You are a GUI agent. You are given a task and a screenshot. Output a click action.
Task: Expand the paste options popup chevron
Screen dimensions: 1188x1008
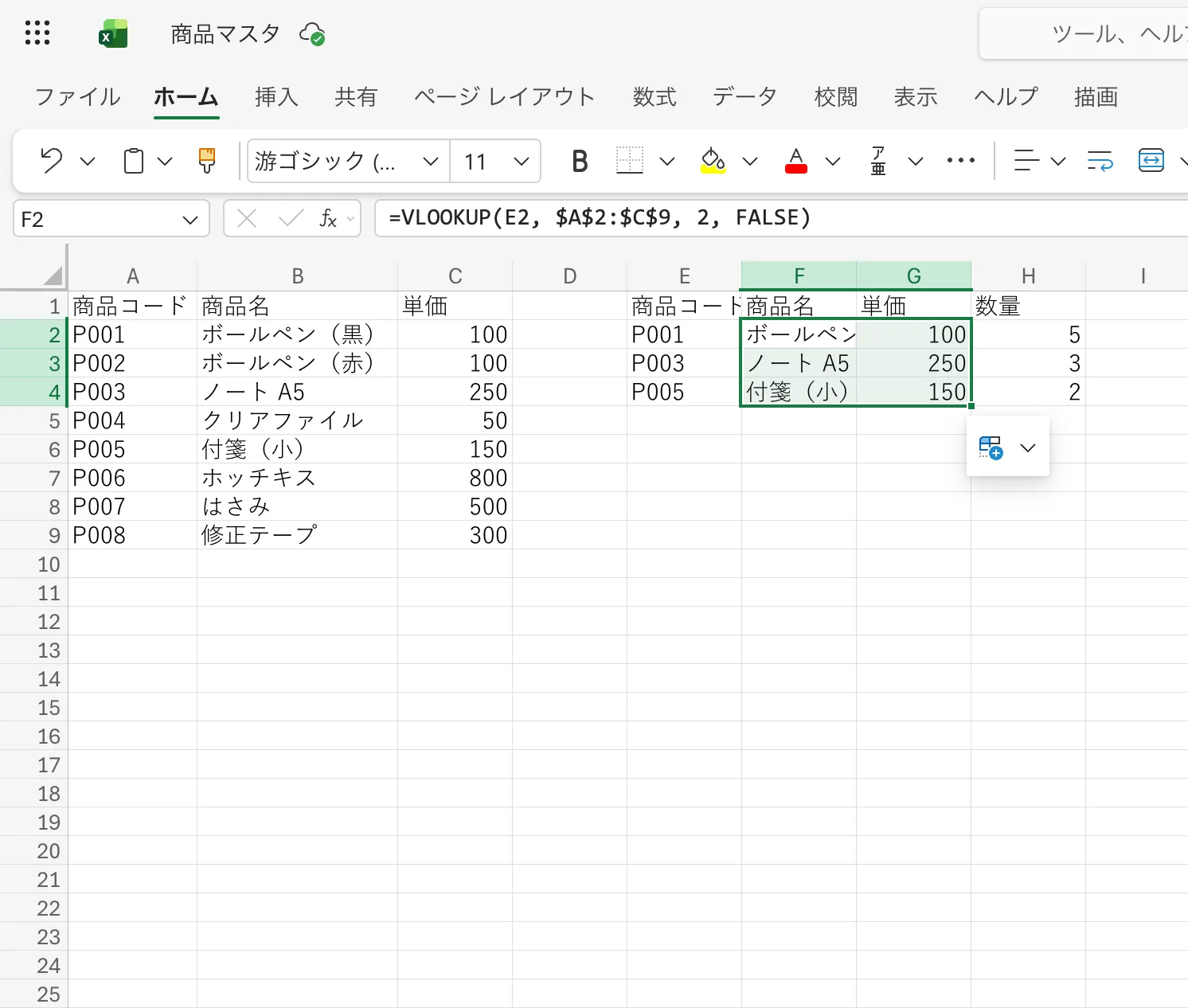tap(1028, 447)
